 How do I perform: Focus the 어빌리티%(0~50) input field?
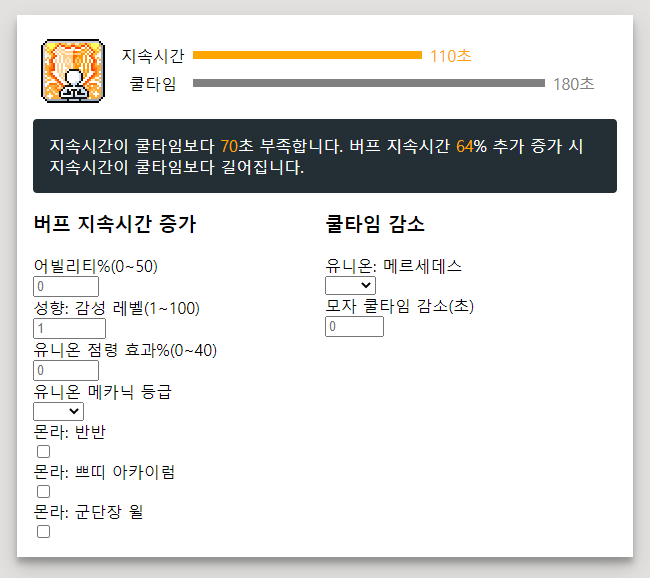[66, 287]
